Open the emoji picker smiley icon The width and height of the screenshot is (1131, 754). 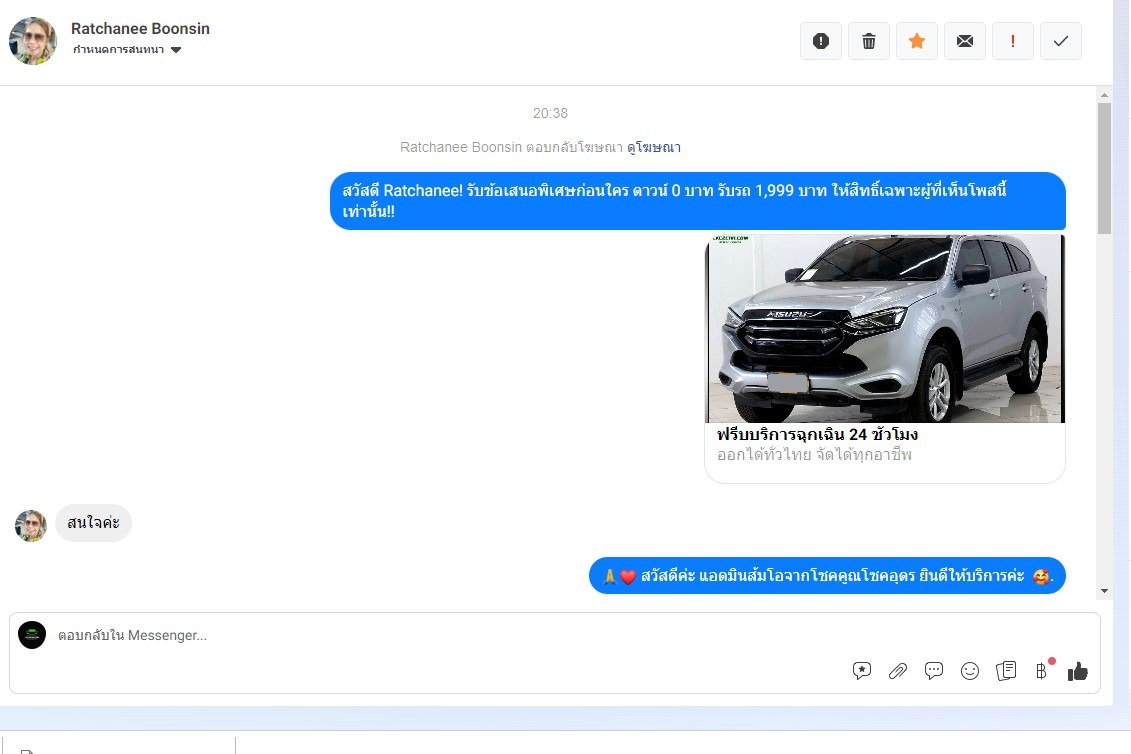[970, 671]
